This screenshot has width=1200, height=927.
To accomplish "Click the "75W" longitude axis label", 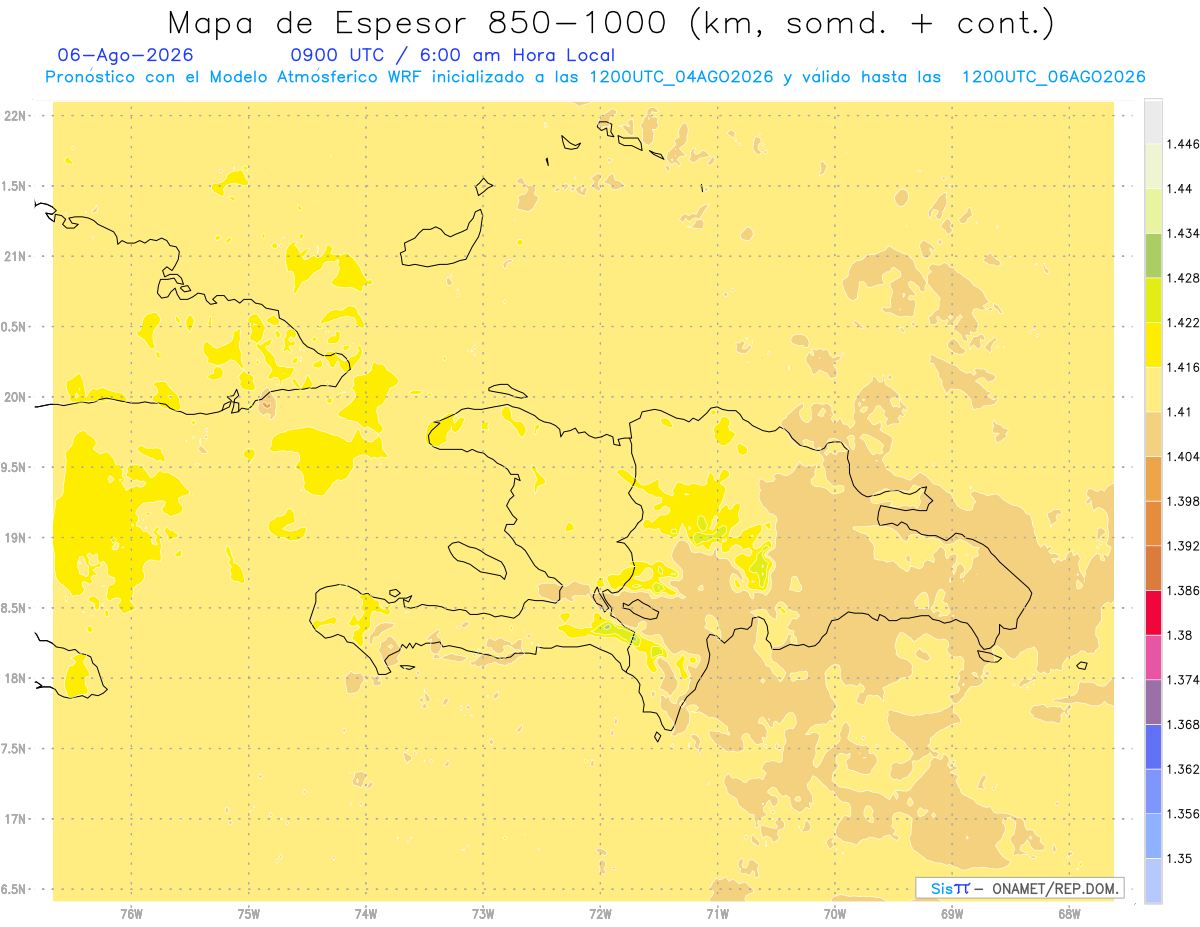I will point(249,913).
